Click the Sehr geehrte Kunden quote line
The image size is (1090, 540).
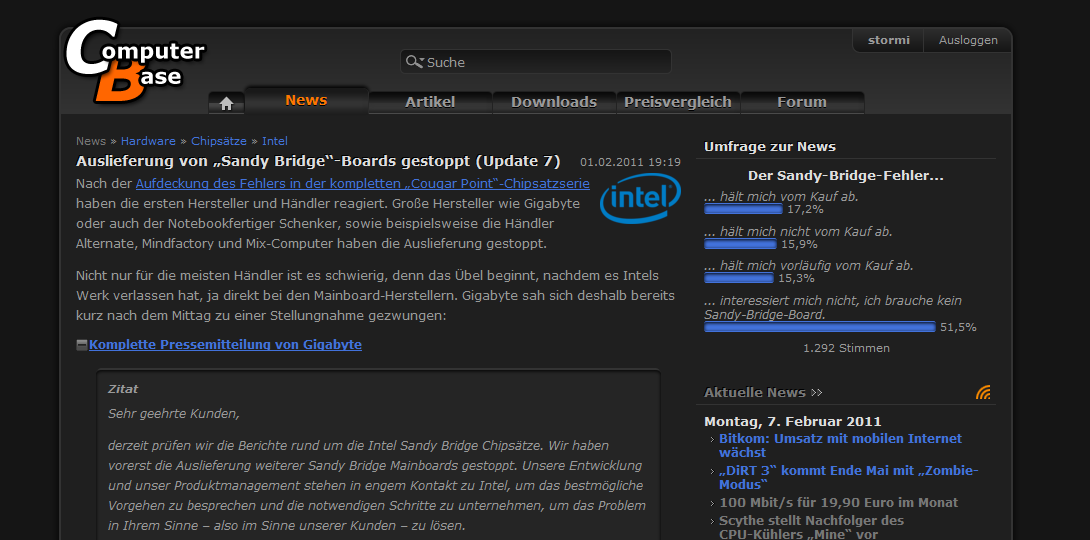174,414
